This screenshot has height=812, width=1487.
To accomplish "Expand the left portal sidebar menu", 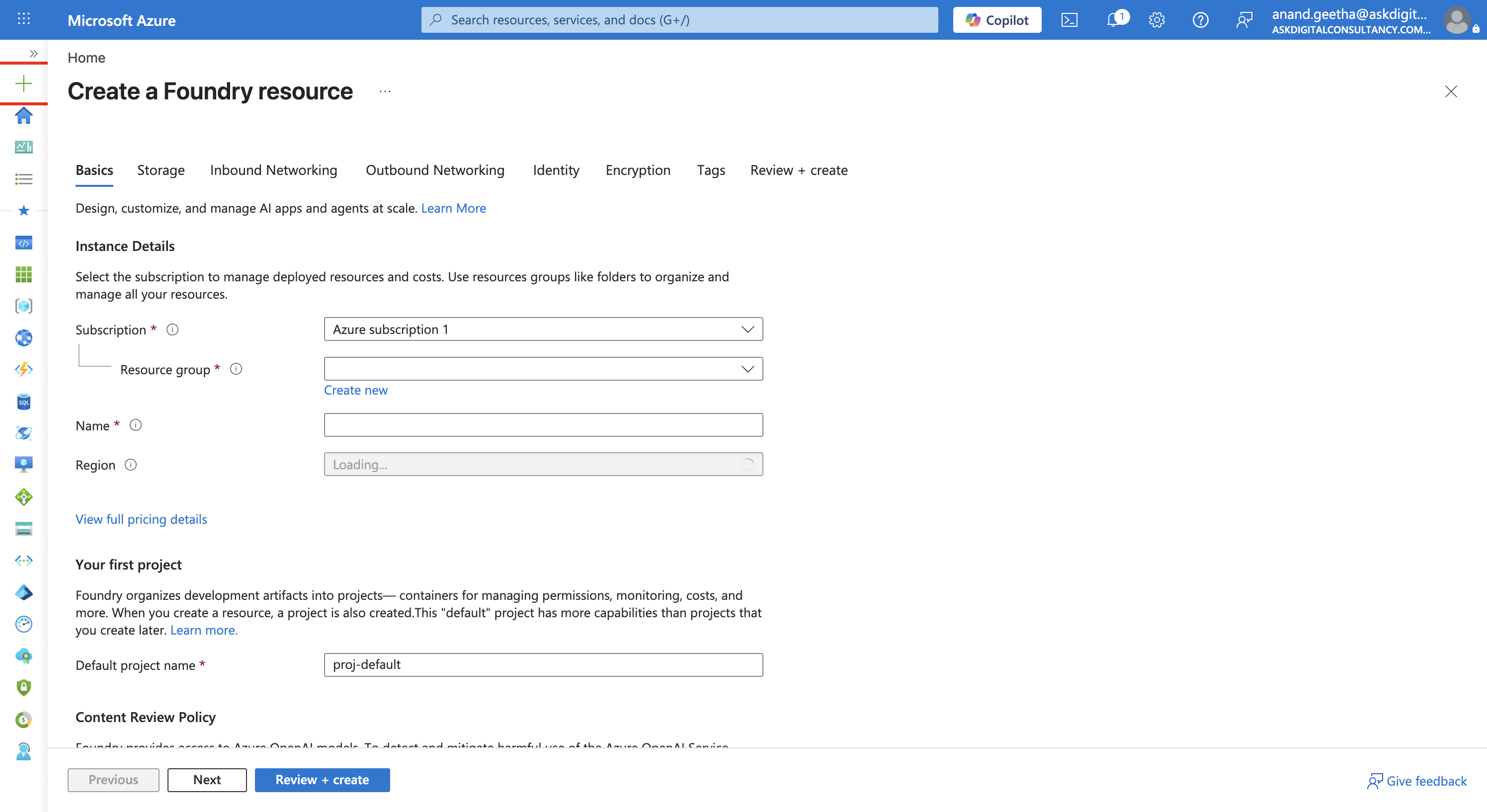I will pyautogui.click(x=33, y=54).
